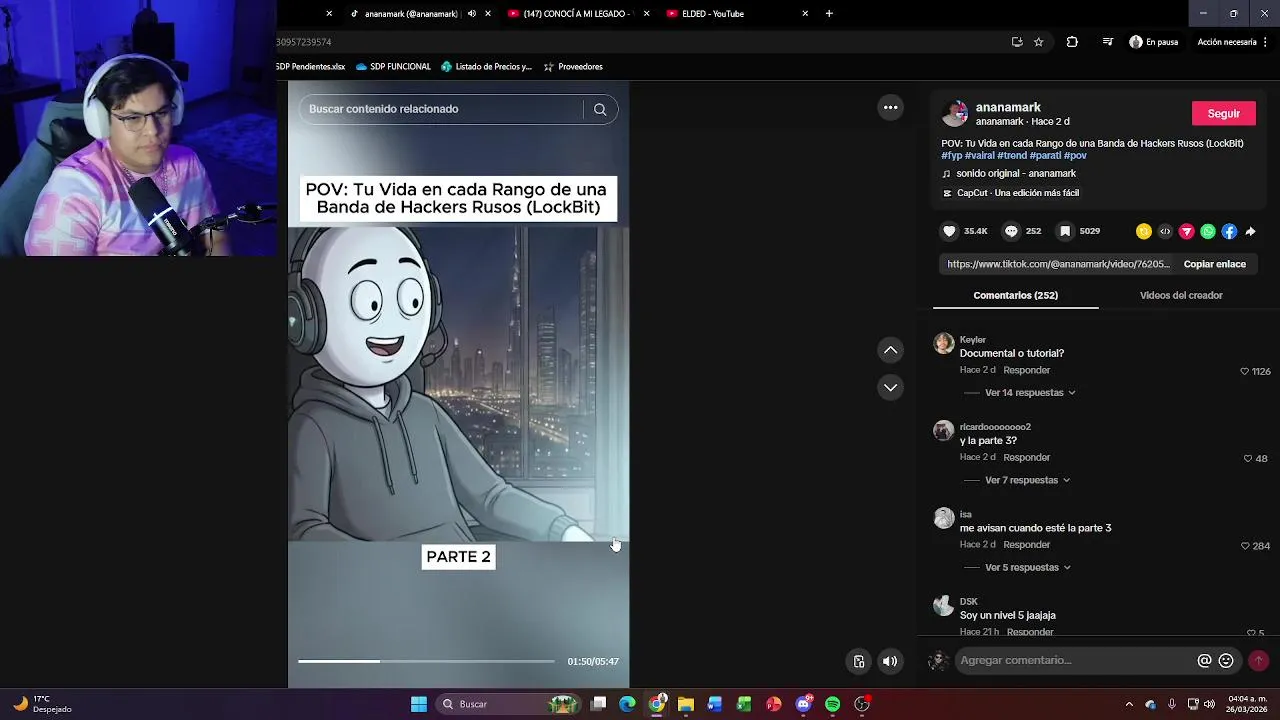Expand Ver 14 respuestas under Keyler
The width and height of the screenshot is (1280, 720).
[x=1030, y=393]
